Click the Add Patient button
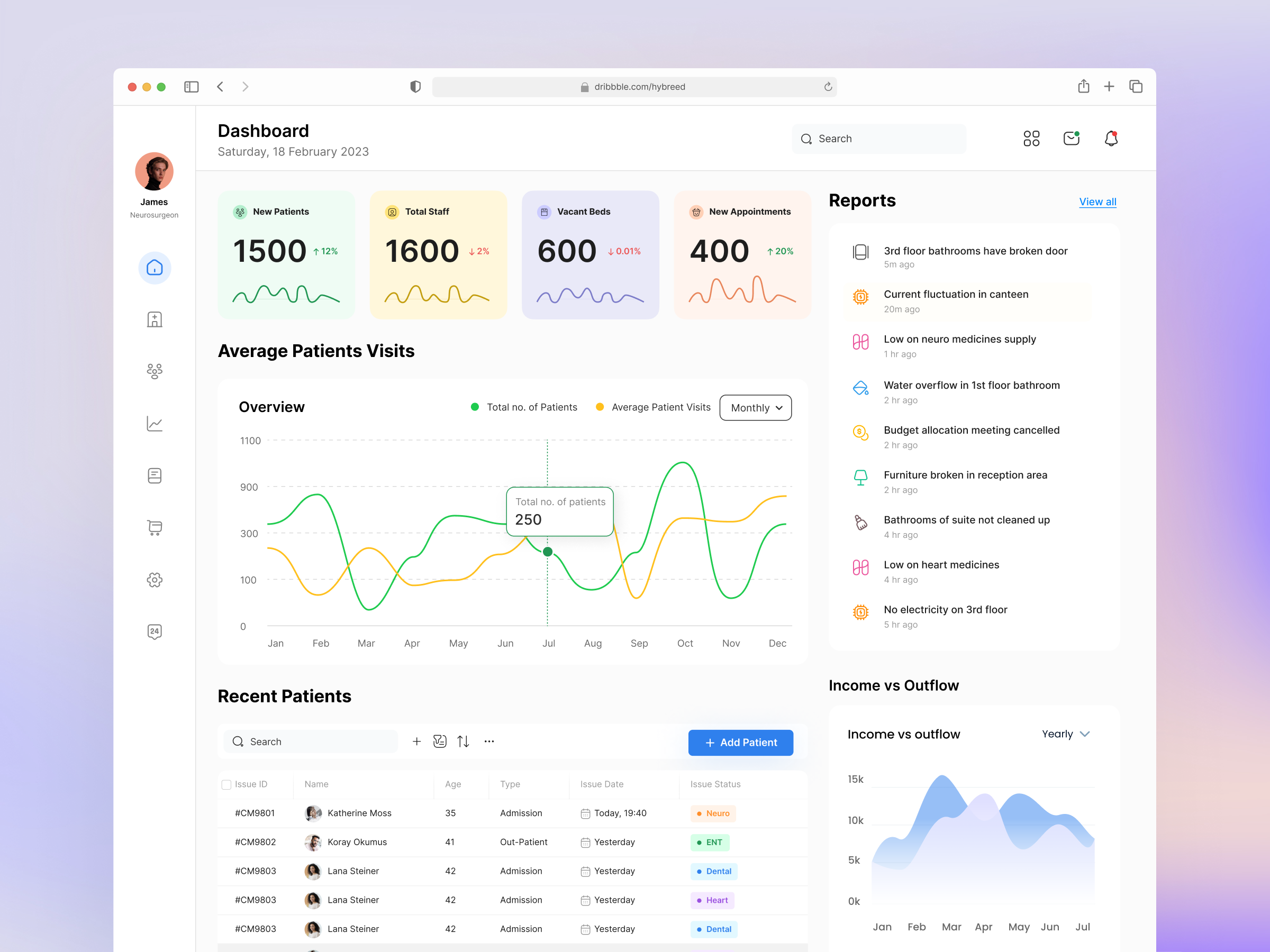1270x952 pixels. point(741,742)
